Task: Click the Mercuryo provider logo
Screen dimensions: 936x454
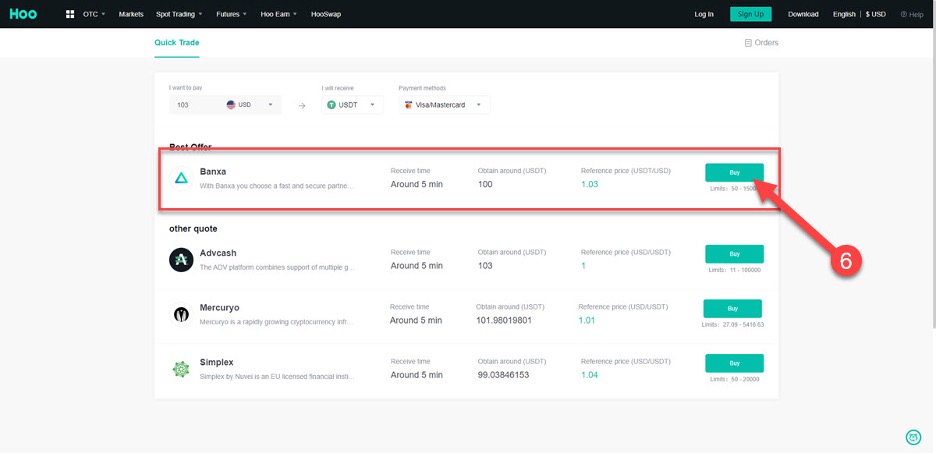Action: [x=181, y=314]
